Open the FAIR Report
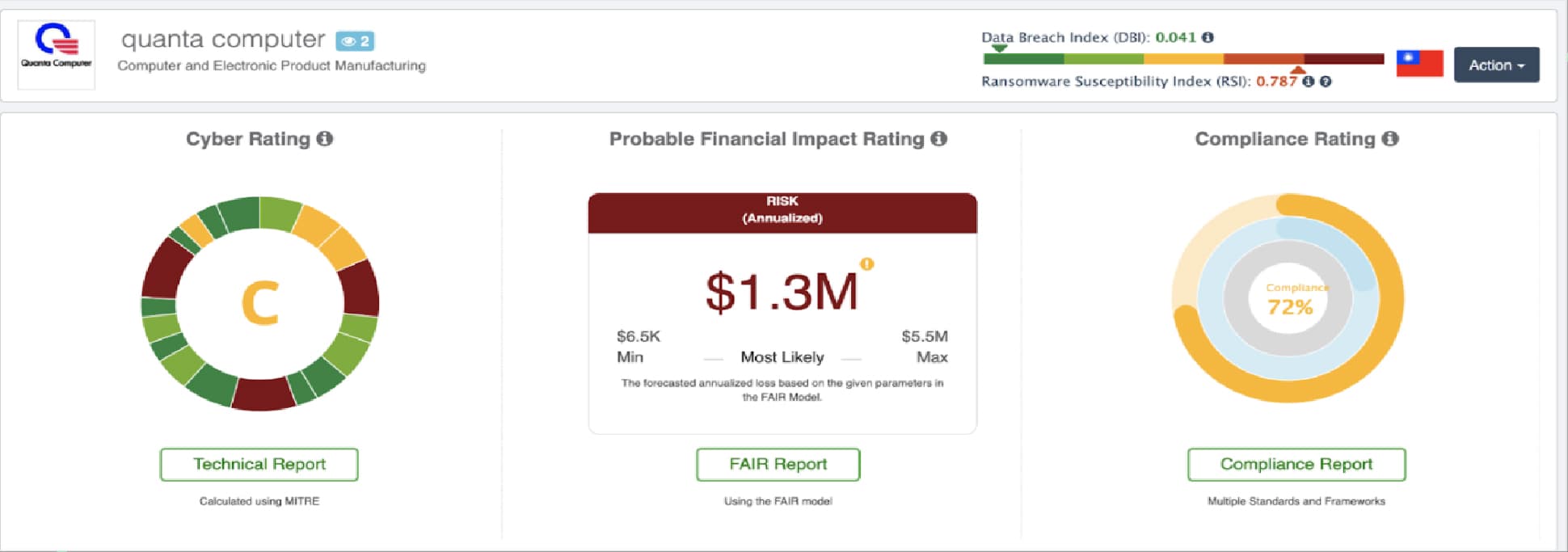Image resolution: width=1568 pixels, height=552 pixels. (x=778, y=465)
